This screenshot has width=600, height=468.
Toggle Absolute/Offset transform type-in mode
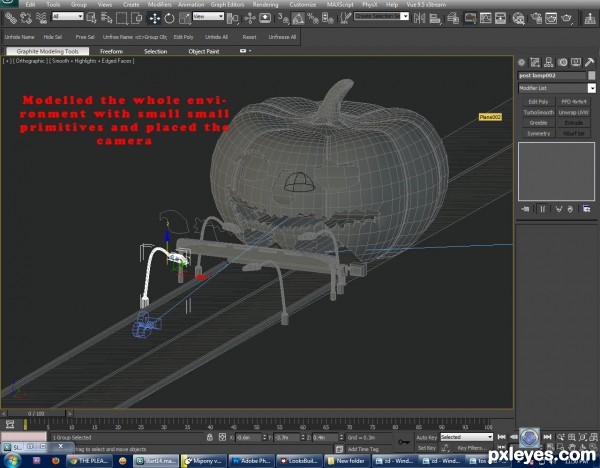pyautogui.click(x=222, y=437)
